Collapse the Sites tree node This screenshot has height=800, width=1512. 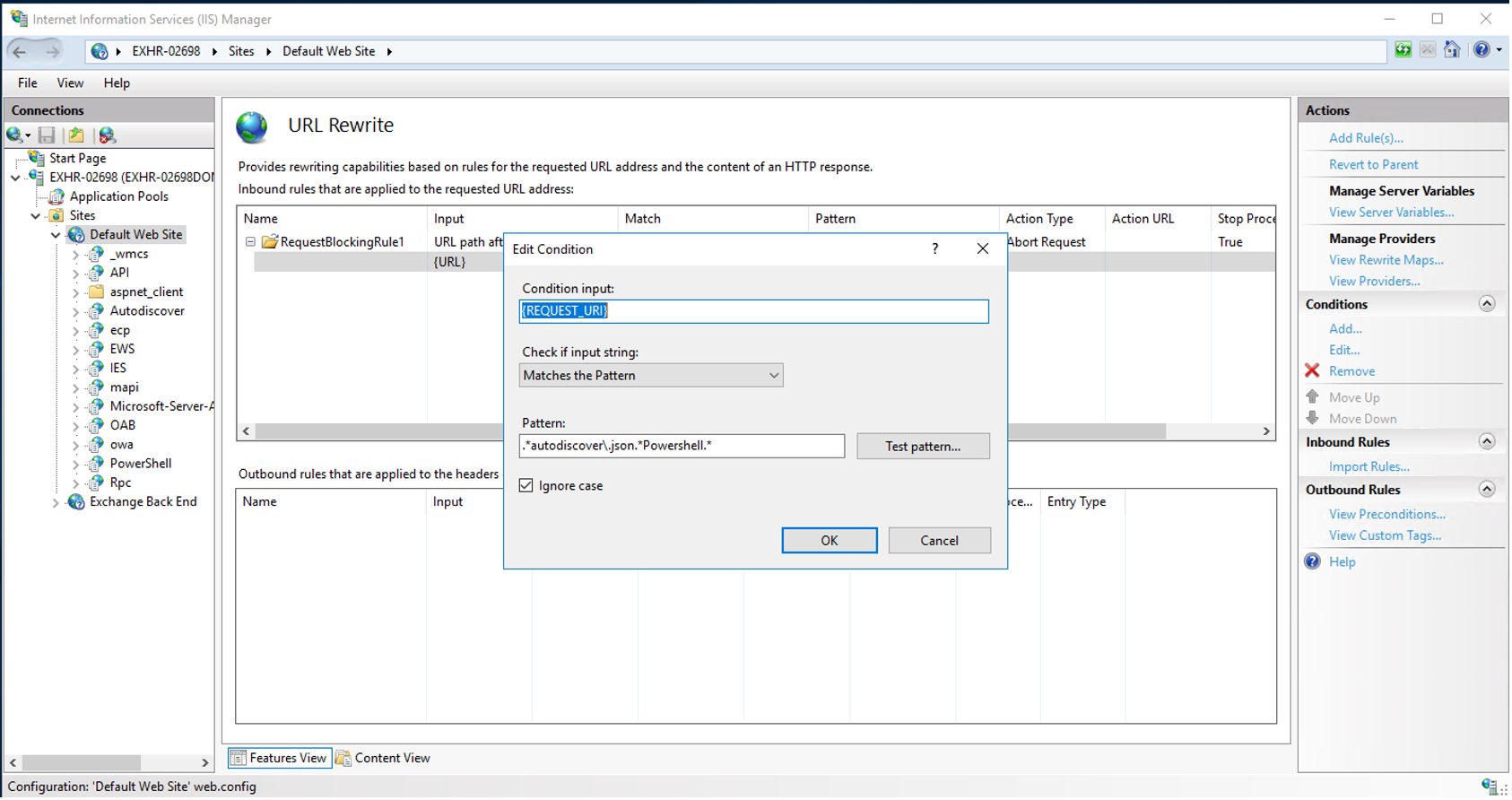35,216
